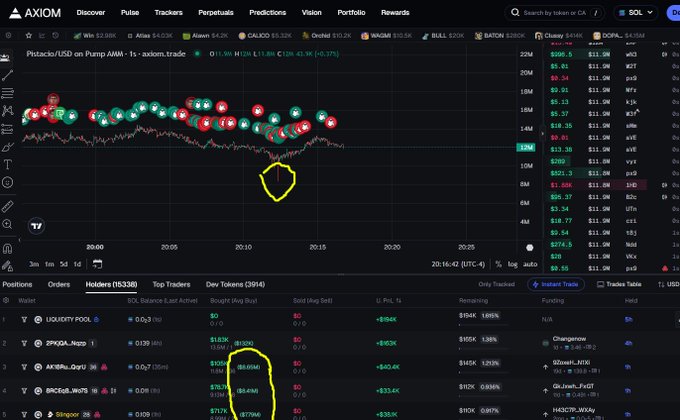
Task: Click the Instant Trade button
Action: pyautogui.click(x=556, y=284)
